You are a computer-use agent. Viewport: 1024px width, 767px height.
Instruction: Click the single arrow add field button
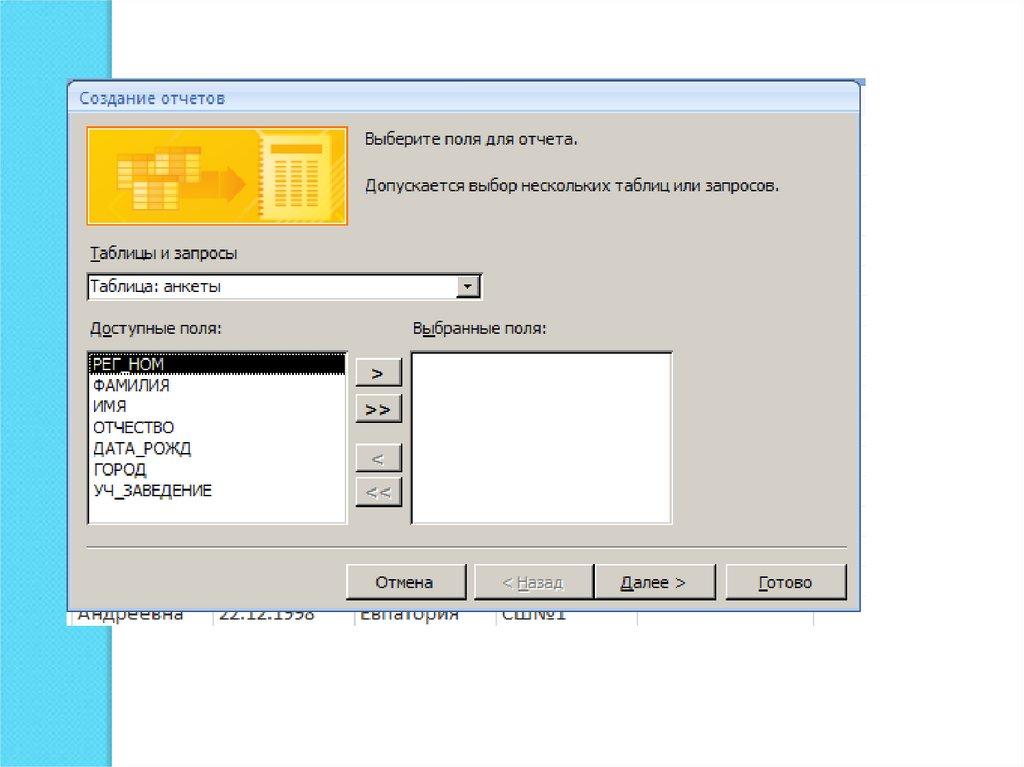pyautogui.click(x=378, y=373)
